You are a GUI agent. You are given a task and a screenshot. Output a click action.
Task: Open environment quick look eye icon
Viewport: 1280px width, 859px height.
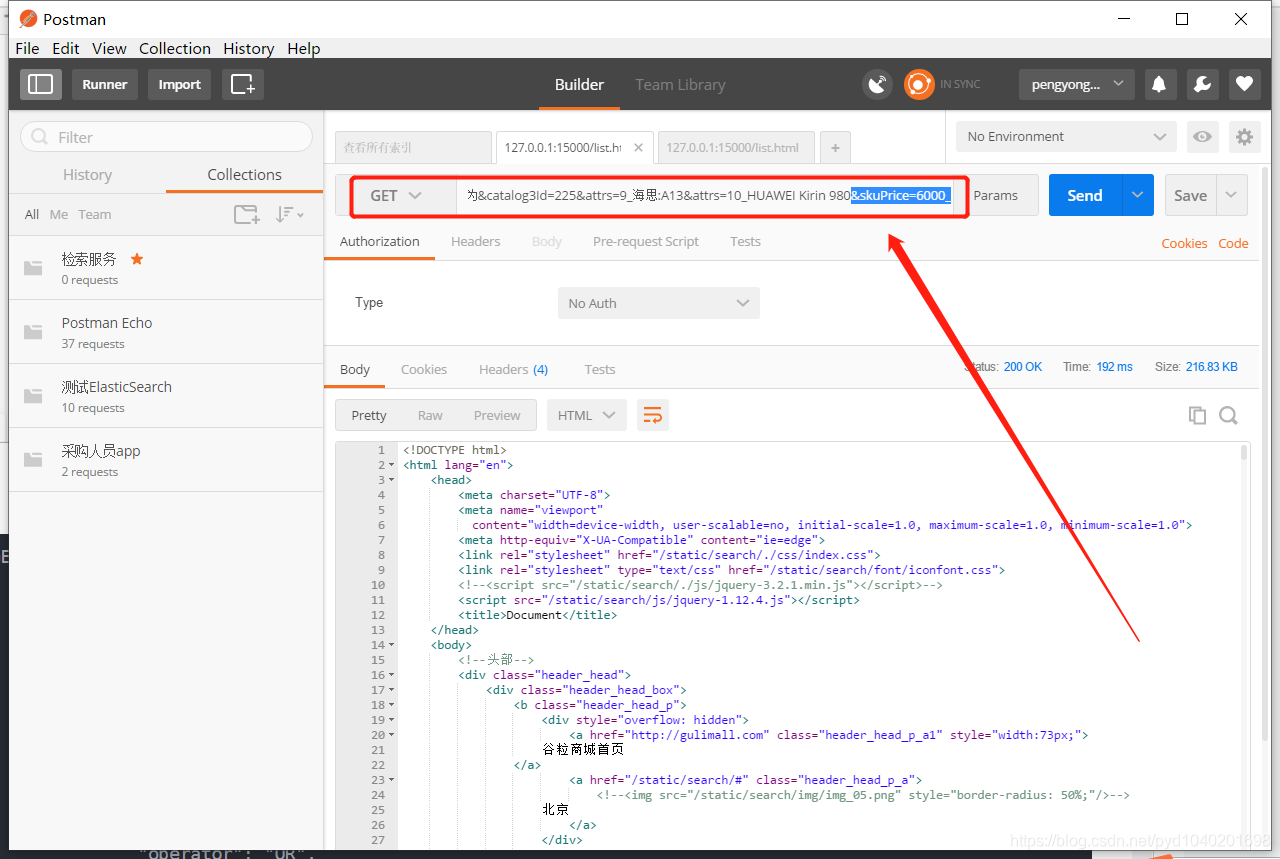click(x=1203, y=137)
